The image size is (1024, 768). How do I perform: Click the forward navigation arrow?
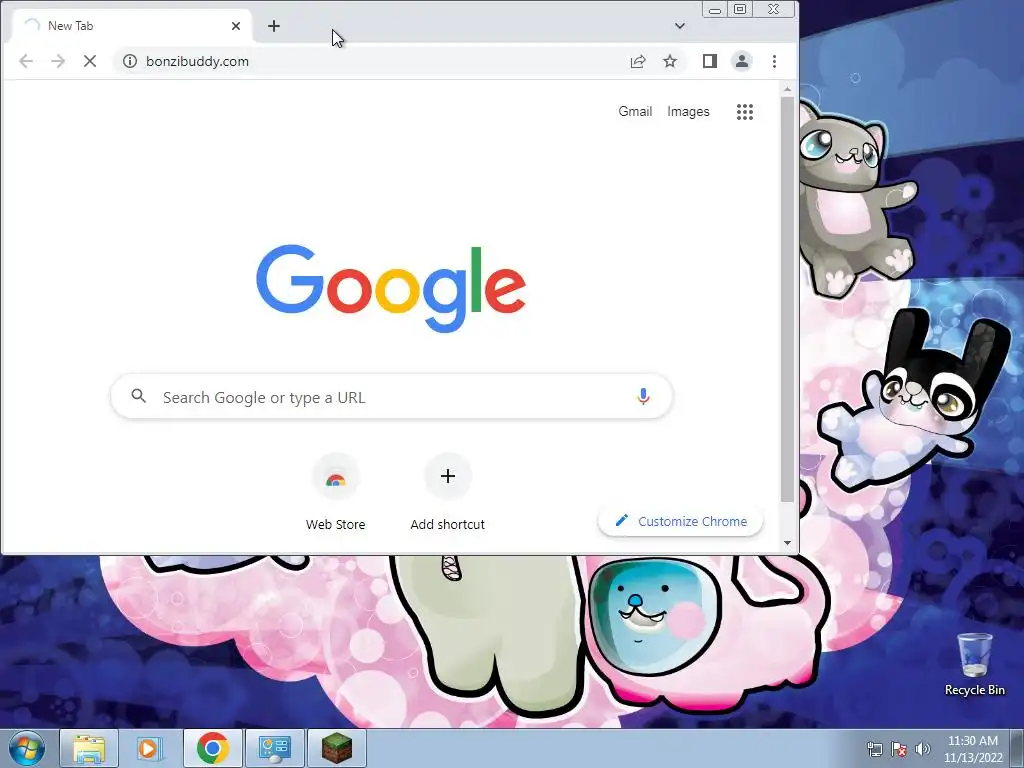pos(58,61)
